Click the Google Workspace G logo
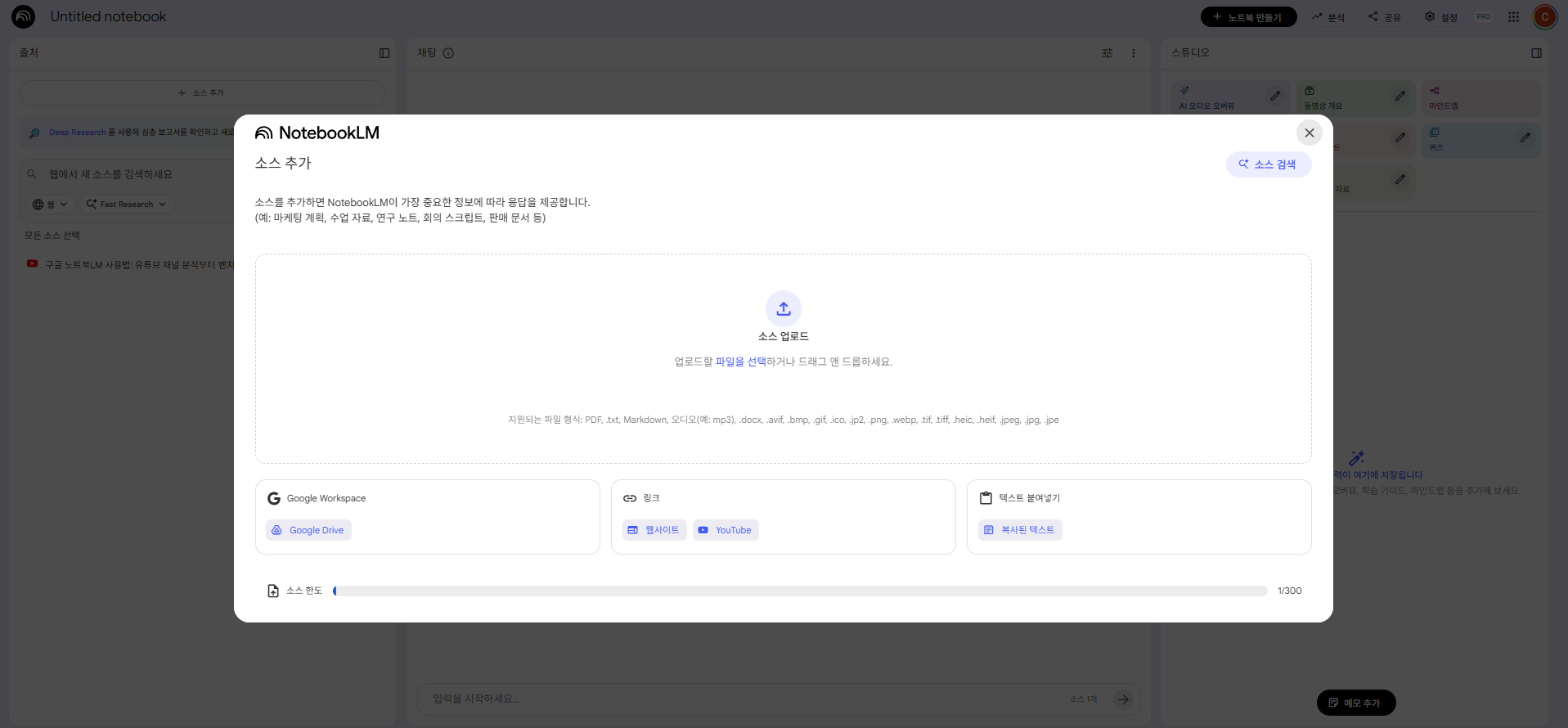This screenshot has width=1568, height=728. point(274,498)
